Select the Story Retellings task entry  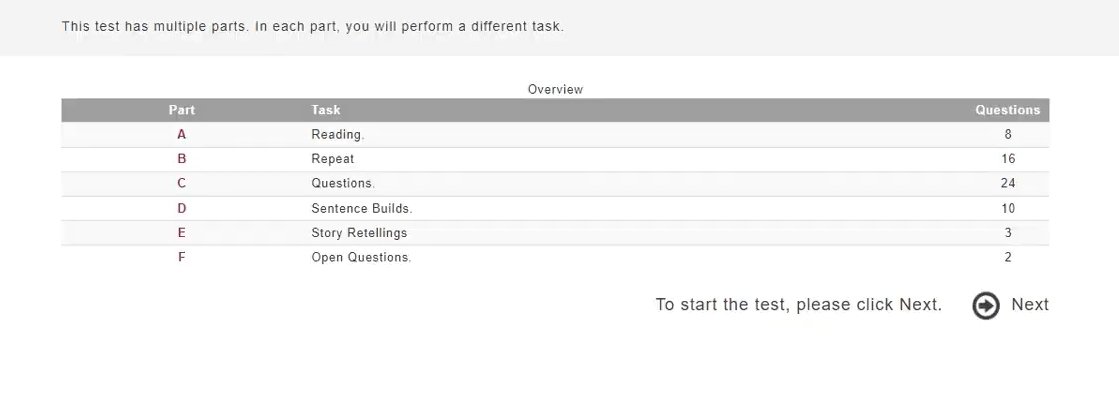tap(359, 233)
